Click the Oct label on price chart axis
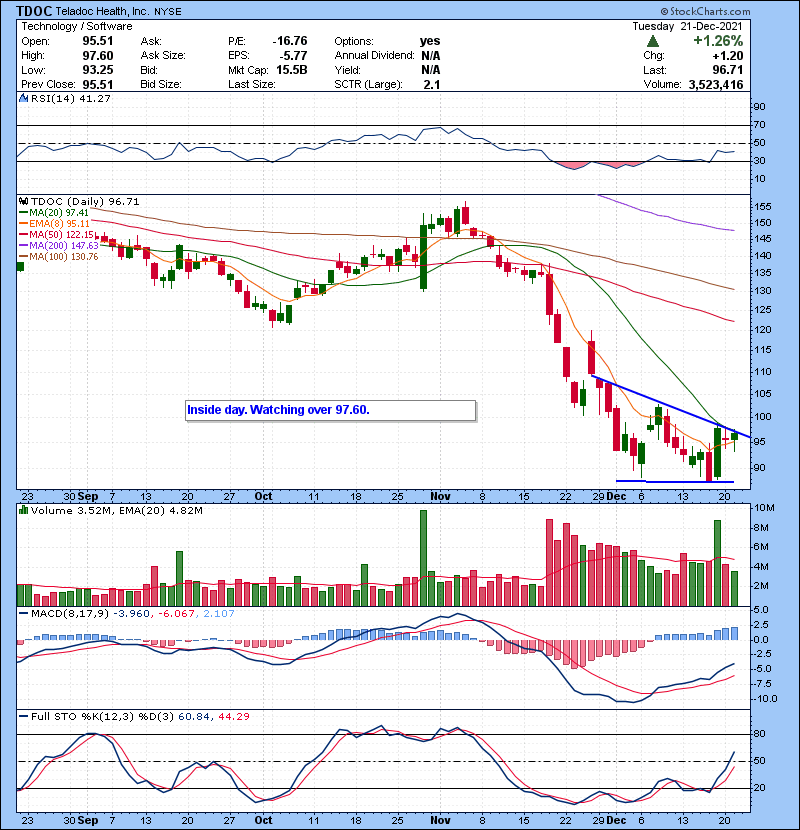 263,497
